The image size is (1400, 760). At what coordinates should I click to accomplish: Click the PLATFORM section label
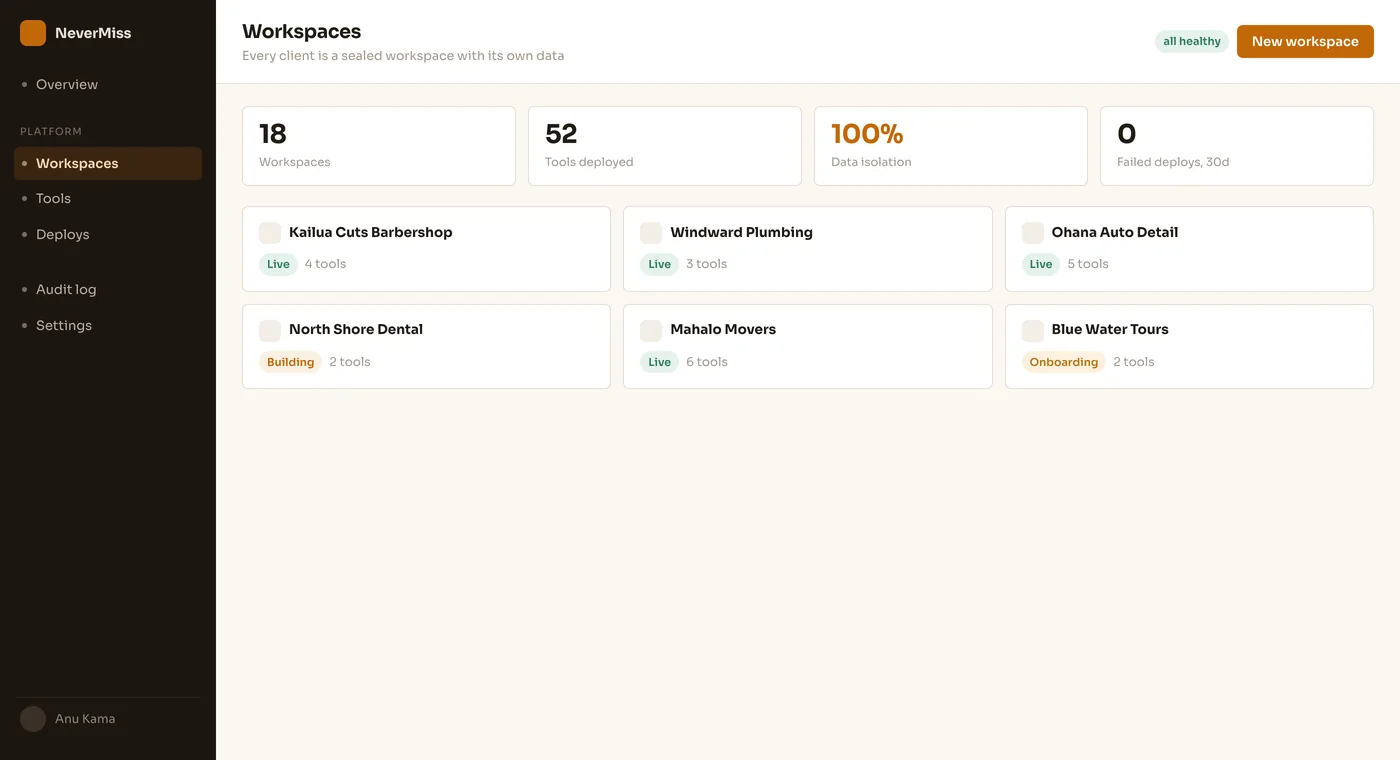pyautogui.click(x=51, y=131)
